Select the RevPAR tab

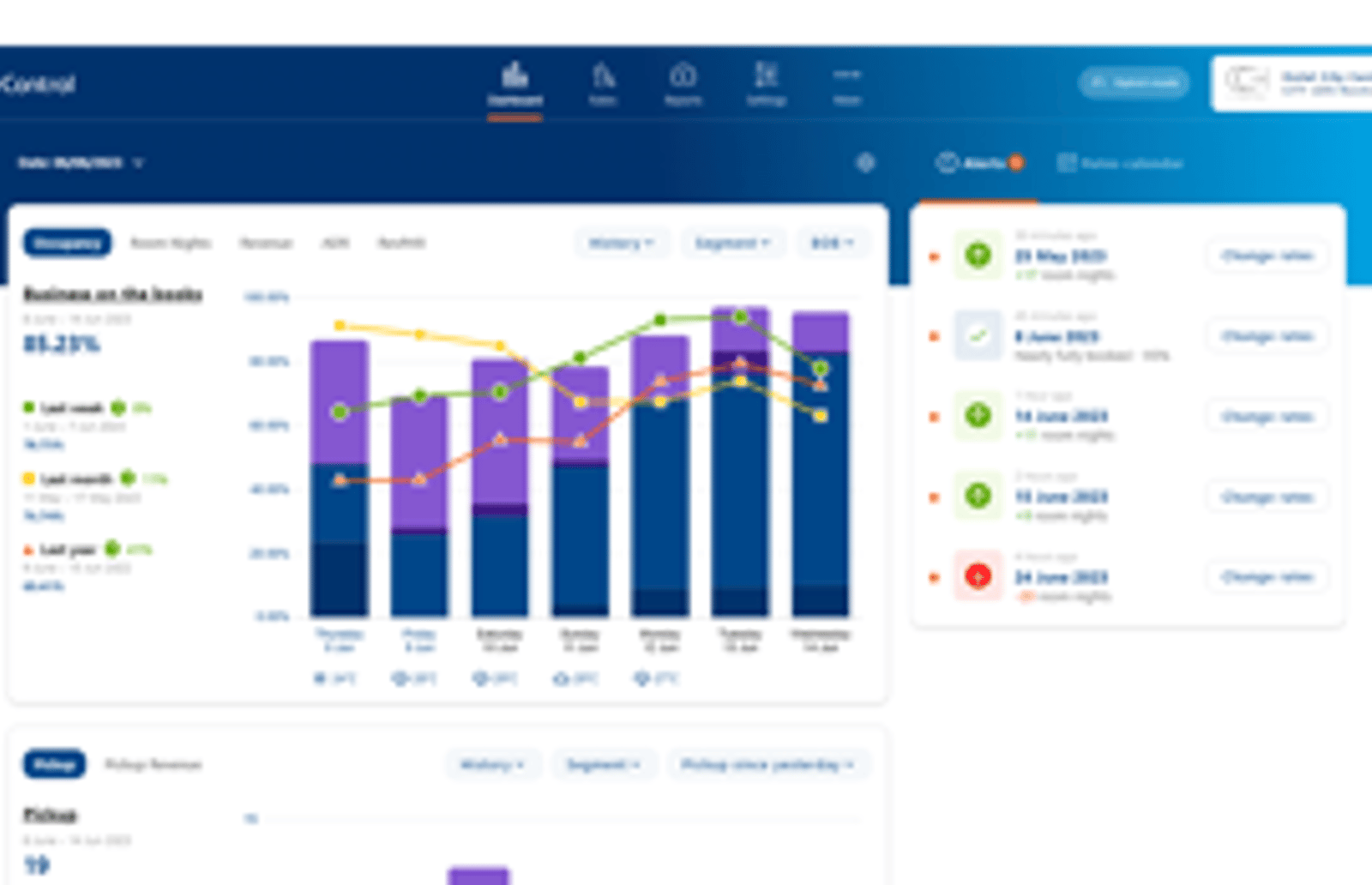[401, 243]
